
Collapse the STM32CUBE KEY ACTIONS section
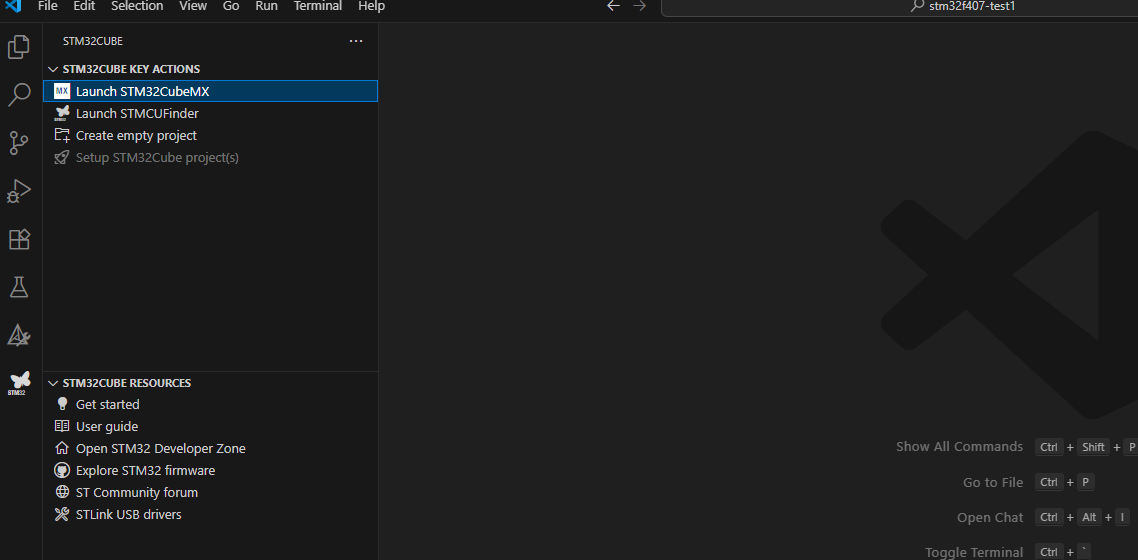coord(52,69)
